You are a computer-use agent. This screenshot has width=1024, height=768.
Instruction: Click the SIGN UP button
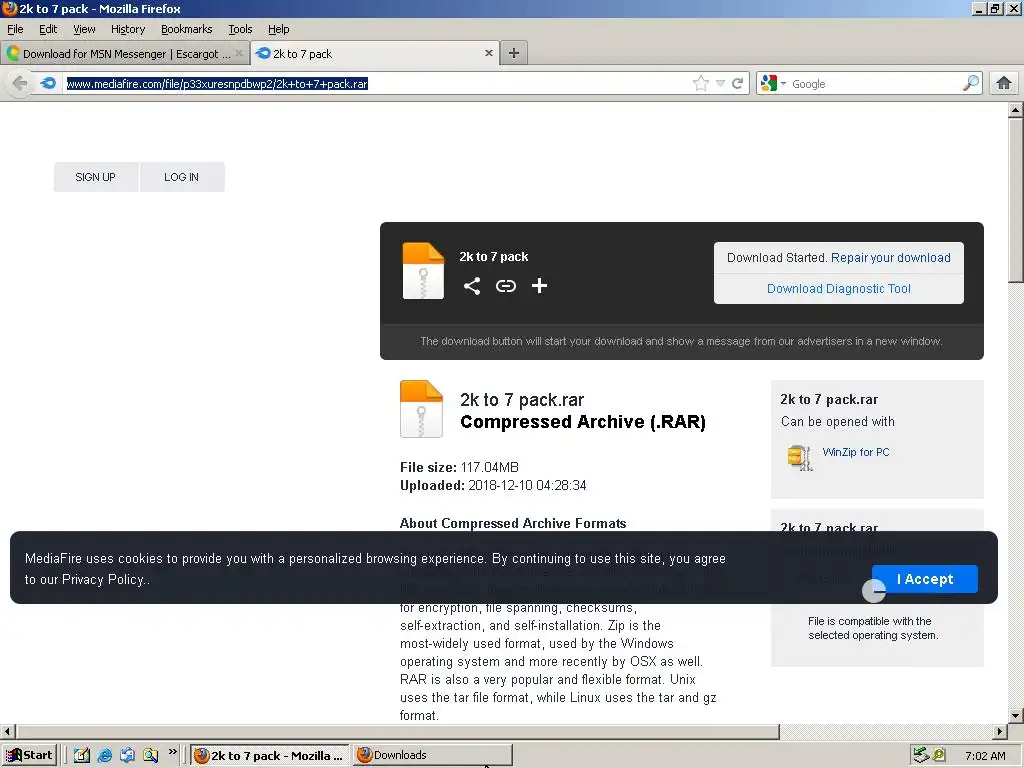[x=95, y=177]
